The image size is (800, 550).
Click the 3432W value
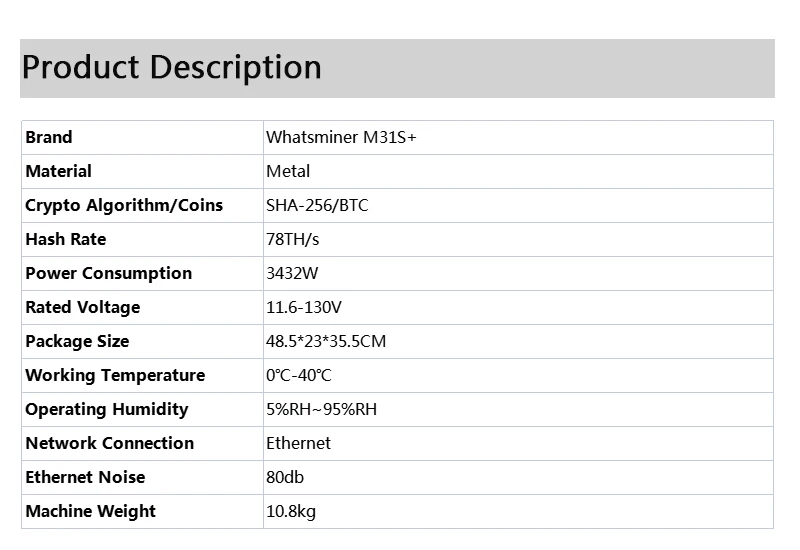292,273
